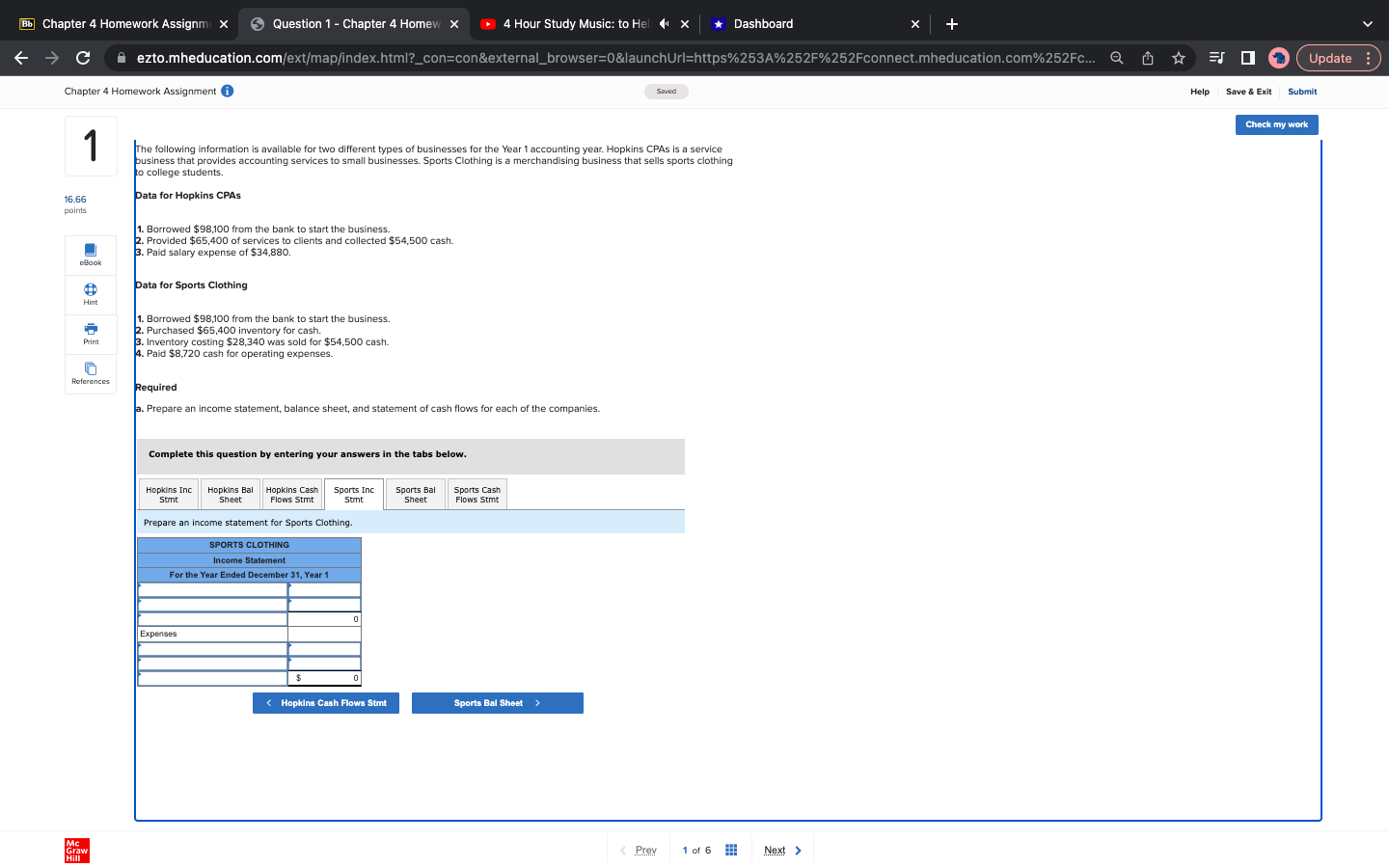
Task: Click the Check my work button
Action: 1276,124
